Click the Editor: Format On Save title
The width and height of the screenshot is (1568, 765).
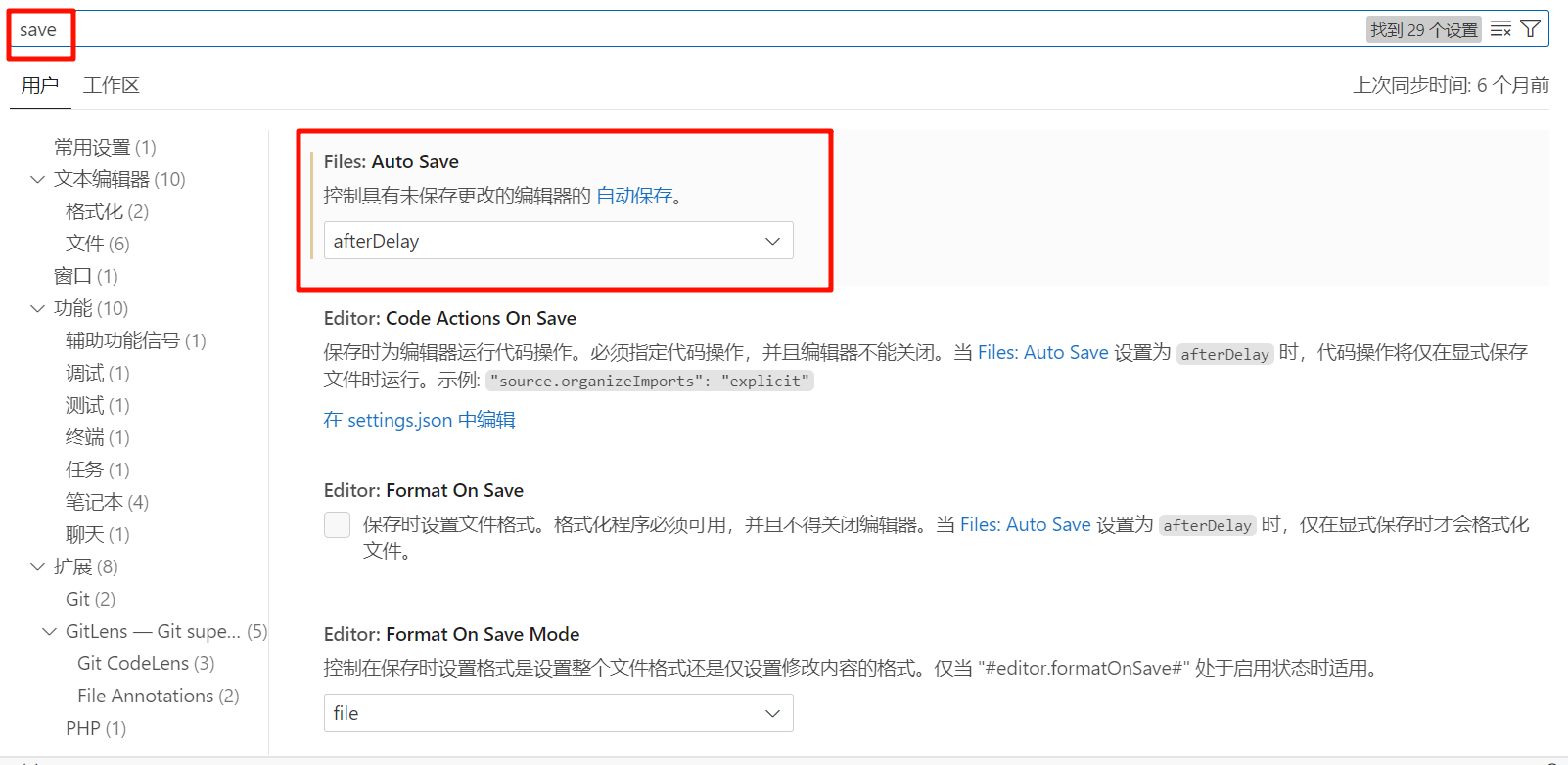tap(424, 490)
